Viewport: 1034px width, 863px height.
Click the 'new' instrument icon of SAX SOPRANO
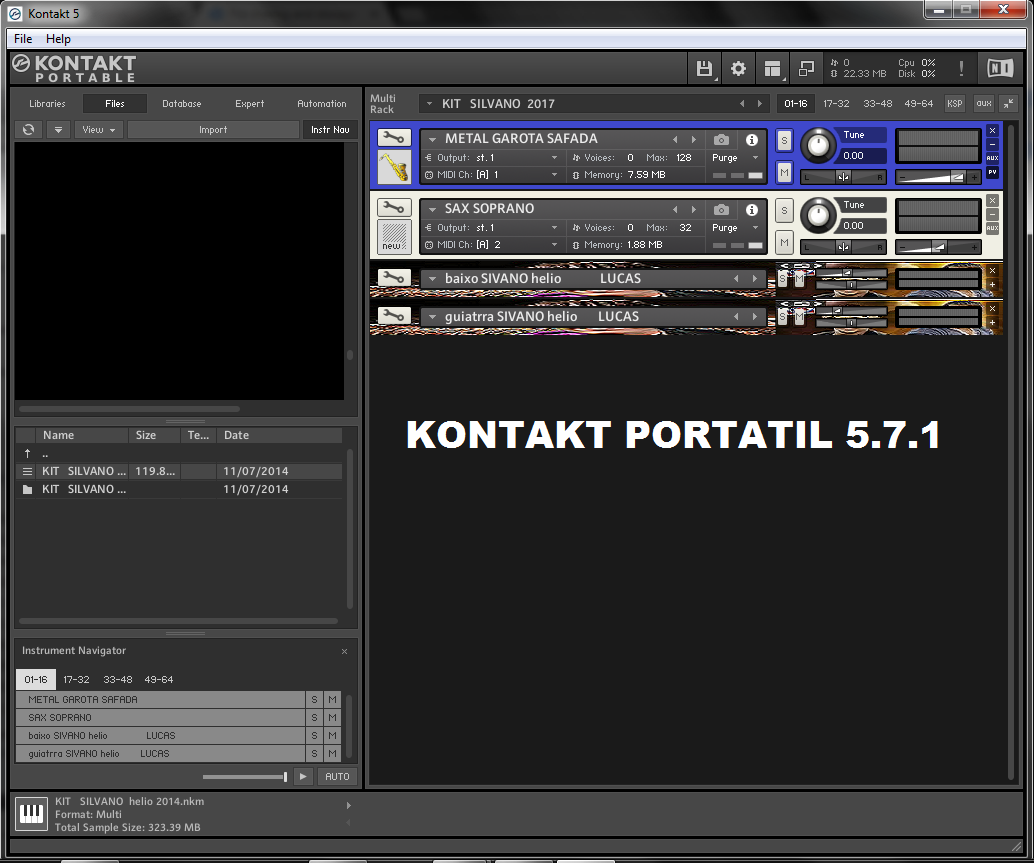pos(394,237)
